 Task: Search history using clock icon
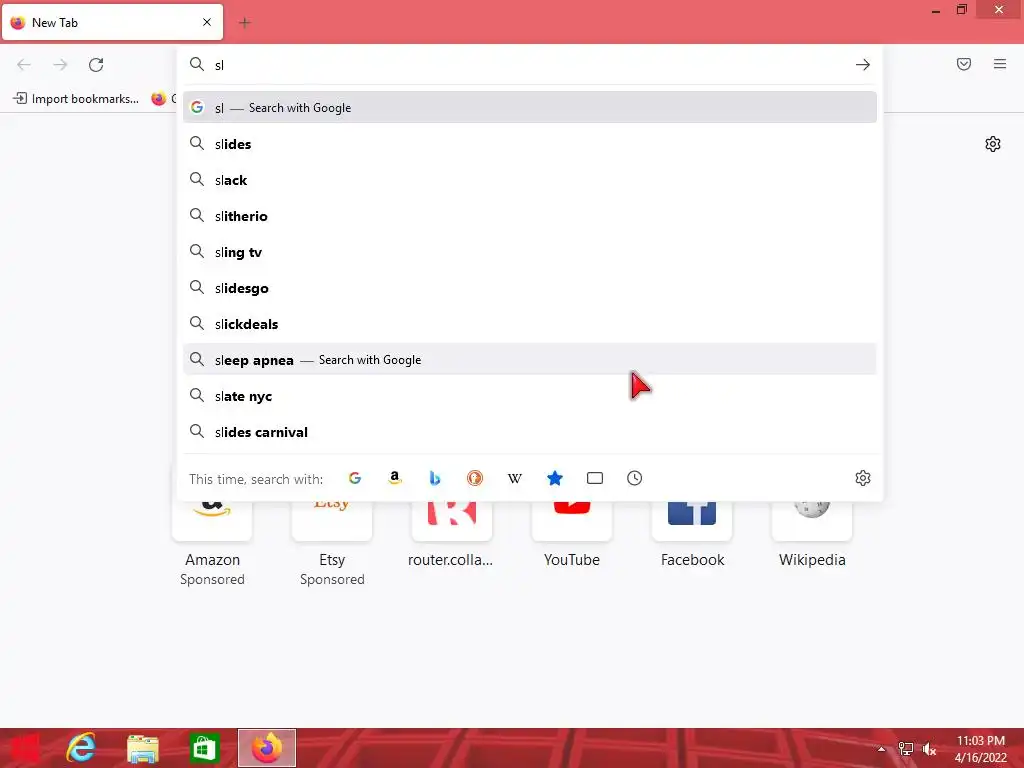[635, 478]
